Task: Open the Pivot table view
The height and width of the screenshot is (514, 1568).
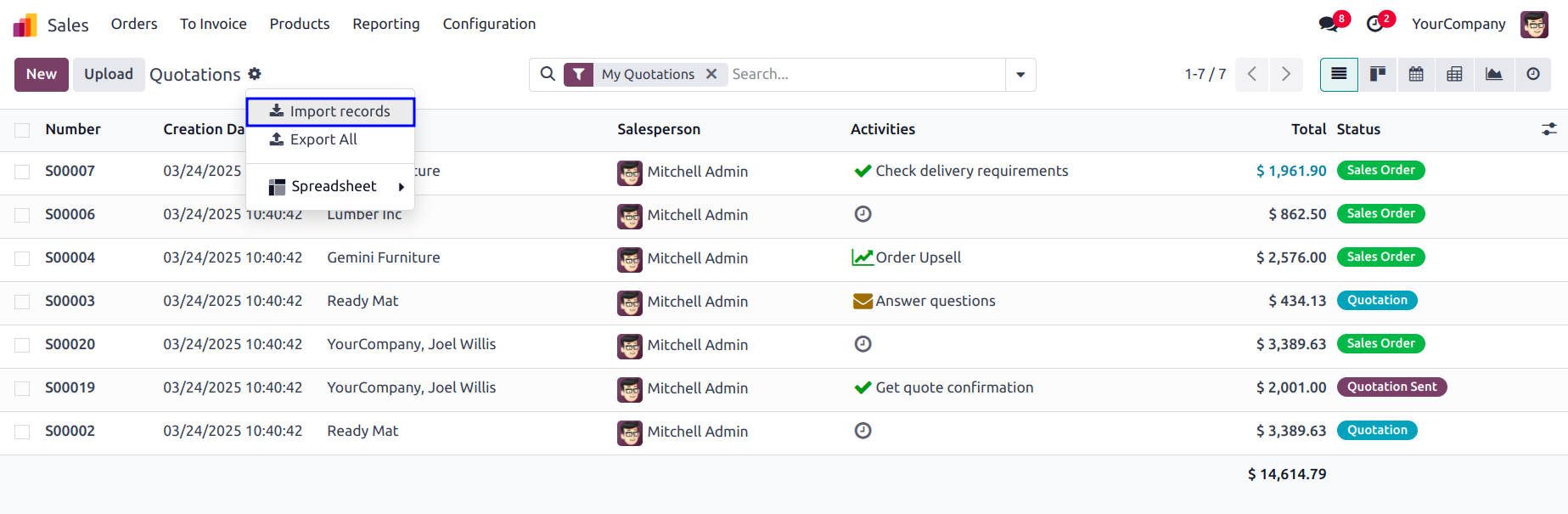Action: pos(1454,75)
